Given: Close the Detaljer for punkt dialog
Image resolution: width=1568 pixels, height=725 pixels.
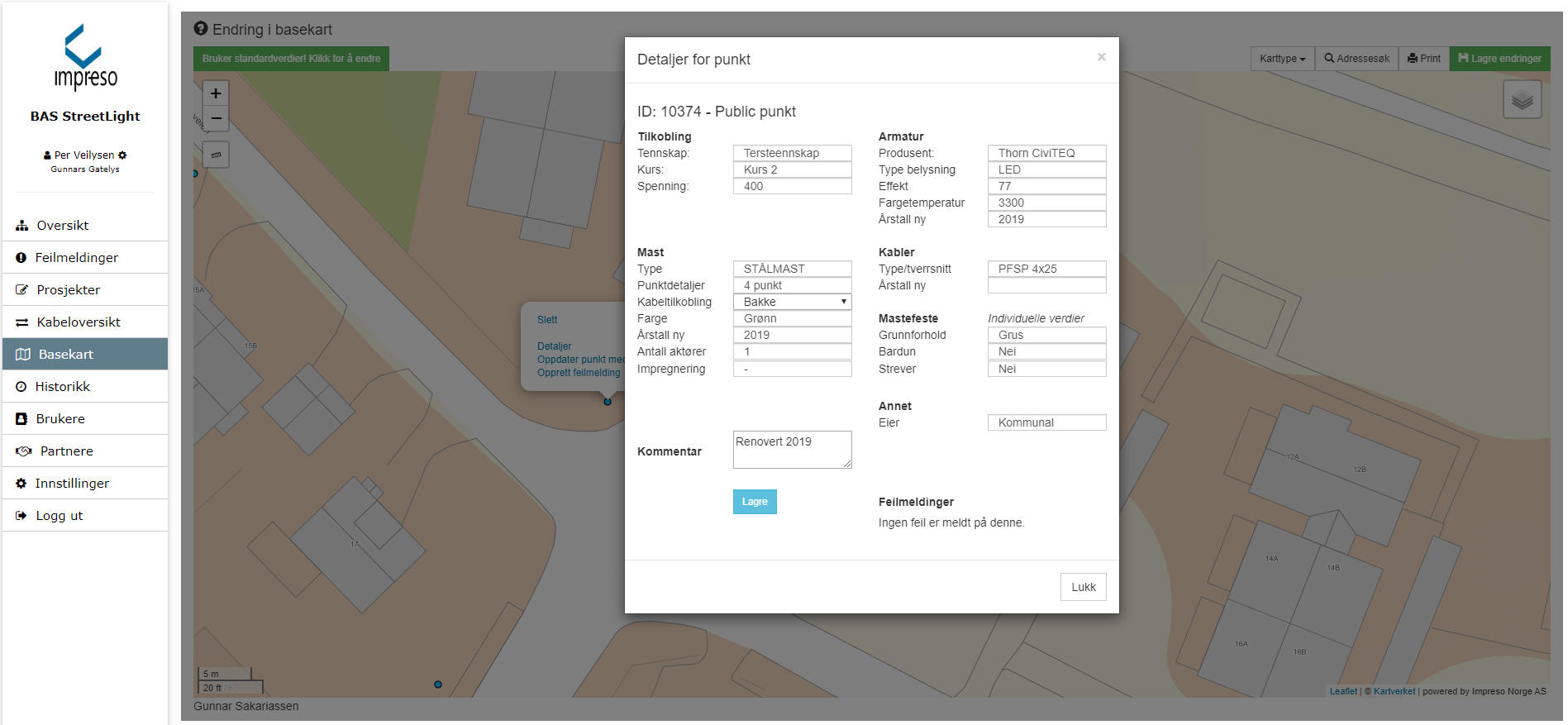Looking at the screenshot, I should pos(1101,57).
